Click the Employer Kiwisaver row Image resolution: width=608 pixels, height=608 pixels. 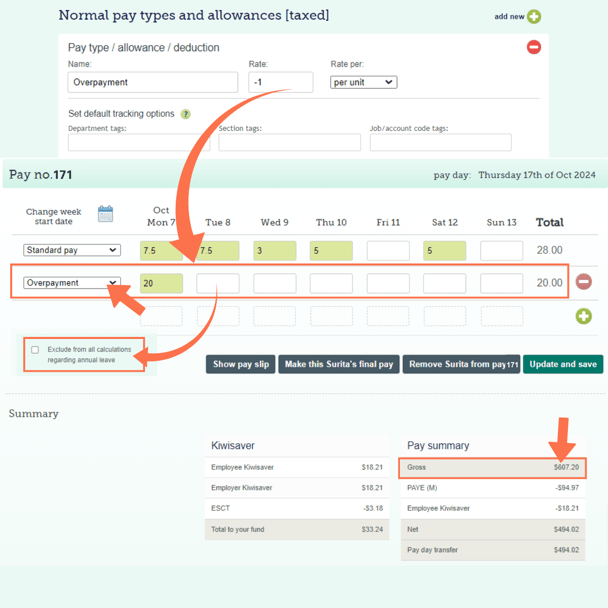point(297,488)
